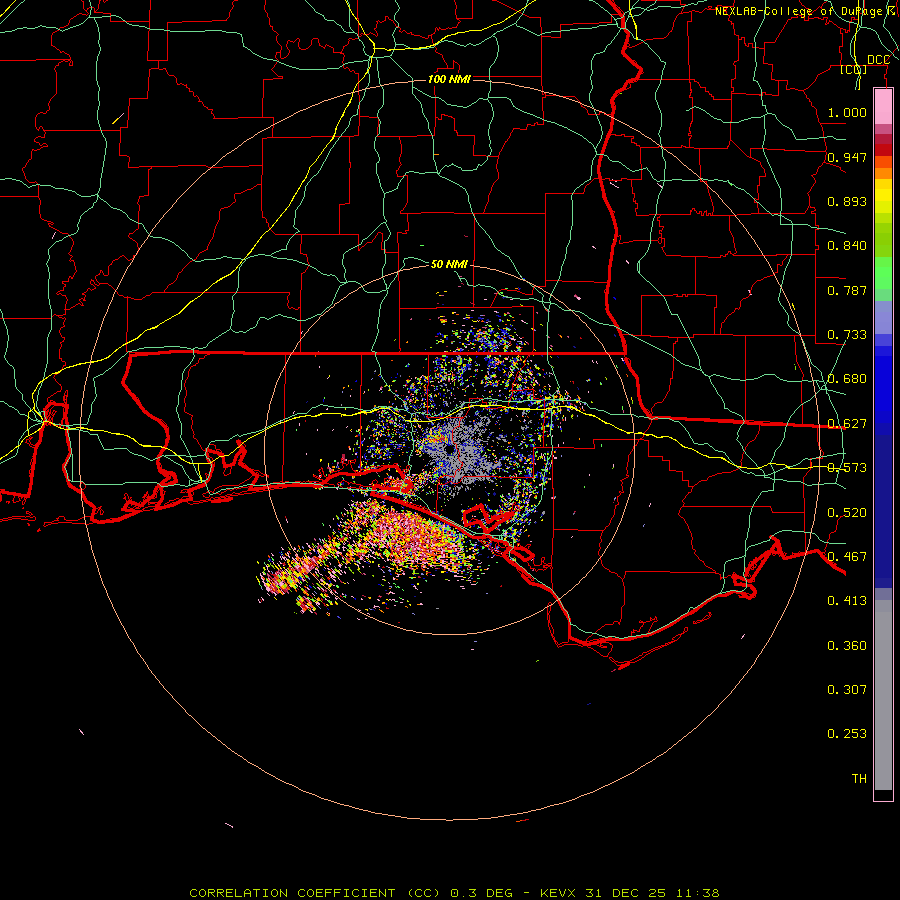This screenshot has width=900, height=900.
Task: Click the 0.307 scale value
Action: tap(847, 690)
